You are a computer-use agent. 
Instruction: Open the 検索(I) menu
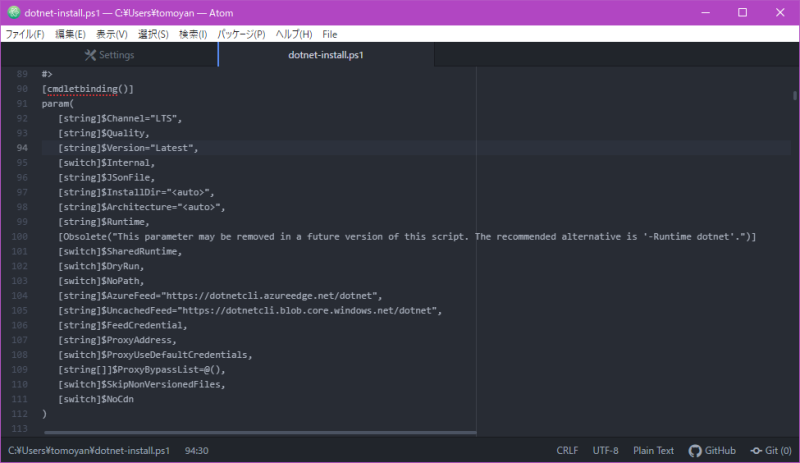[x=193, y=34]
